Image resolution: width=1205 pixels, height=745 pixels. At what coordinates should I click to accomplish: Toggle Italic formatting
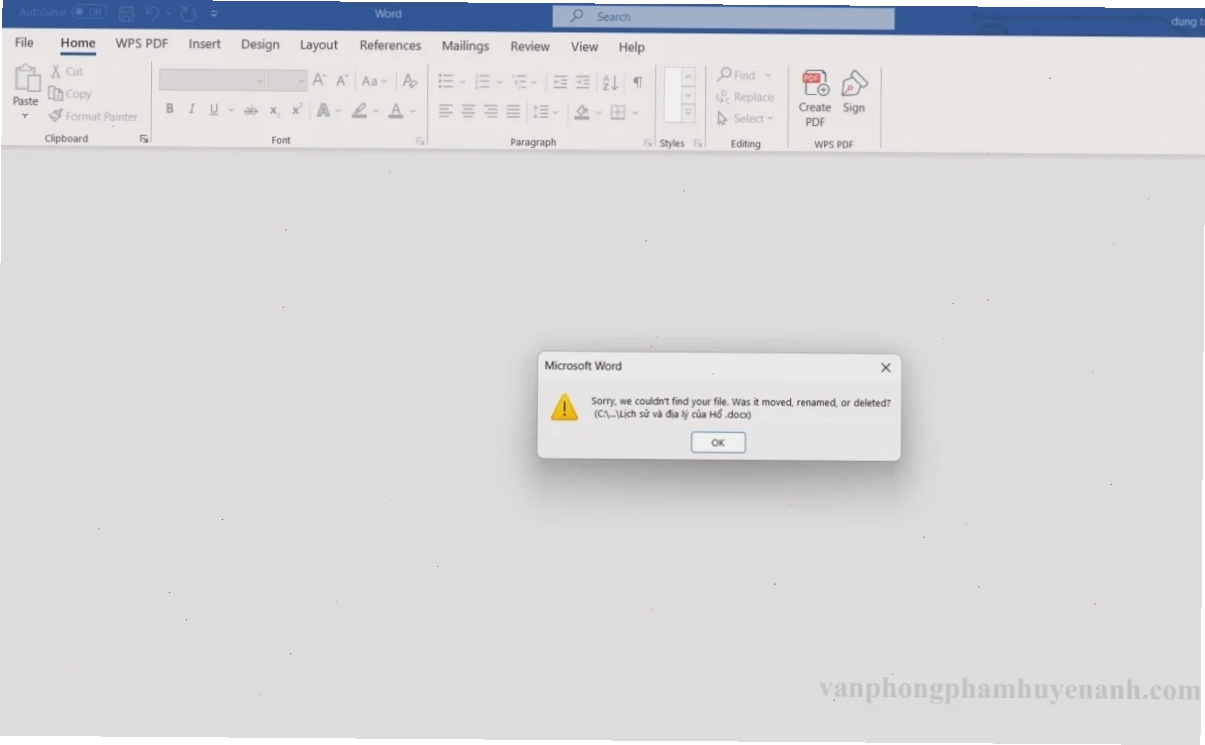[x=191, y=110]
